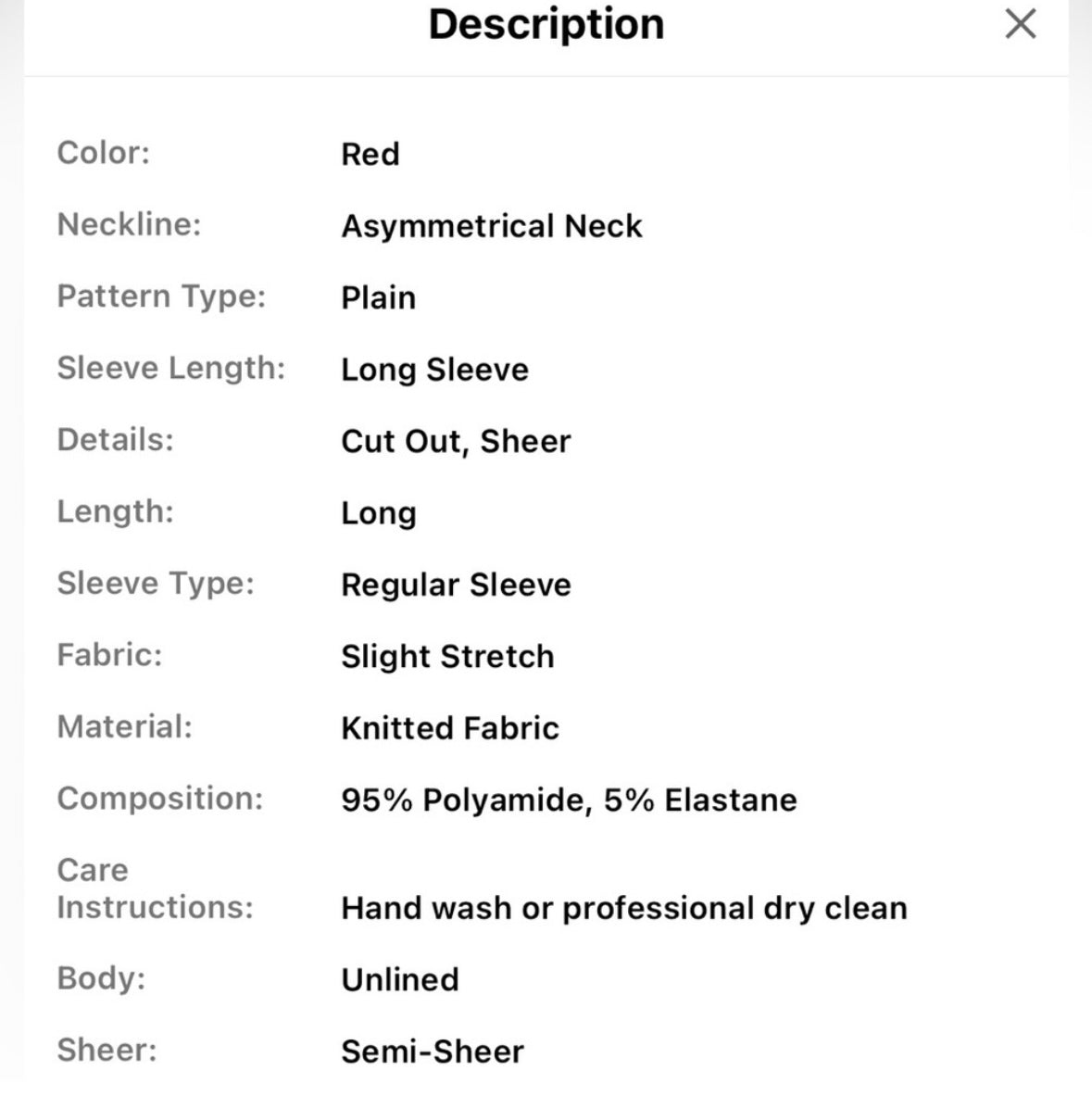Image resolution: width=1092 pixels, height=1096 pixels.
Task: Click the Regular Sleeve type value
Action: pos(456,585)
